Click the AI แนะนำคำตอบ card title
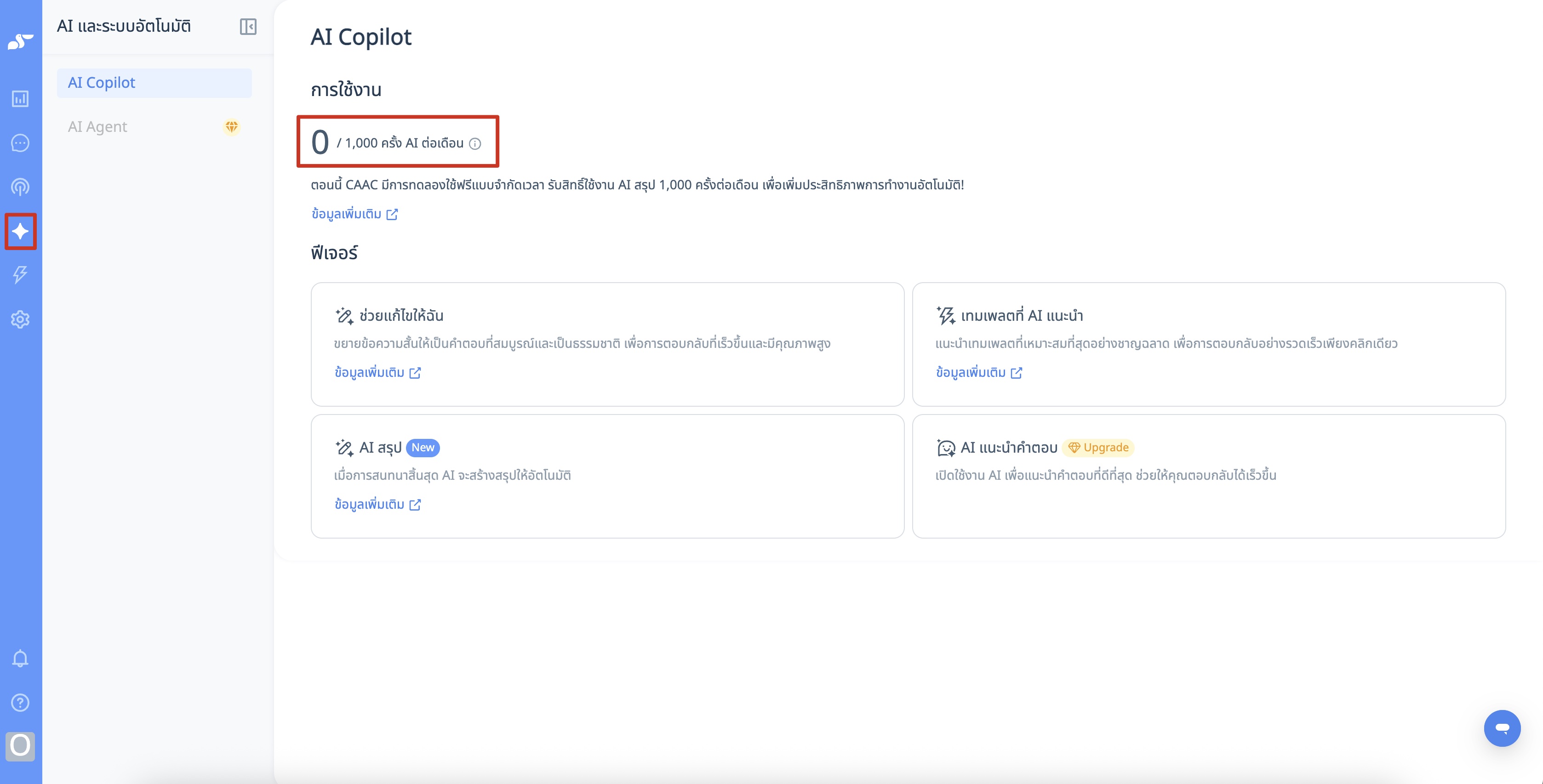The width and height of the screenshot is (1543, 784). point(1009,448)
